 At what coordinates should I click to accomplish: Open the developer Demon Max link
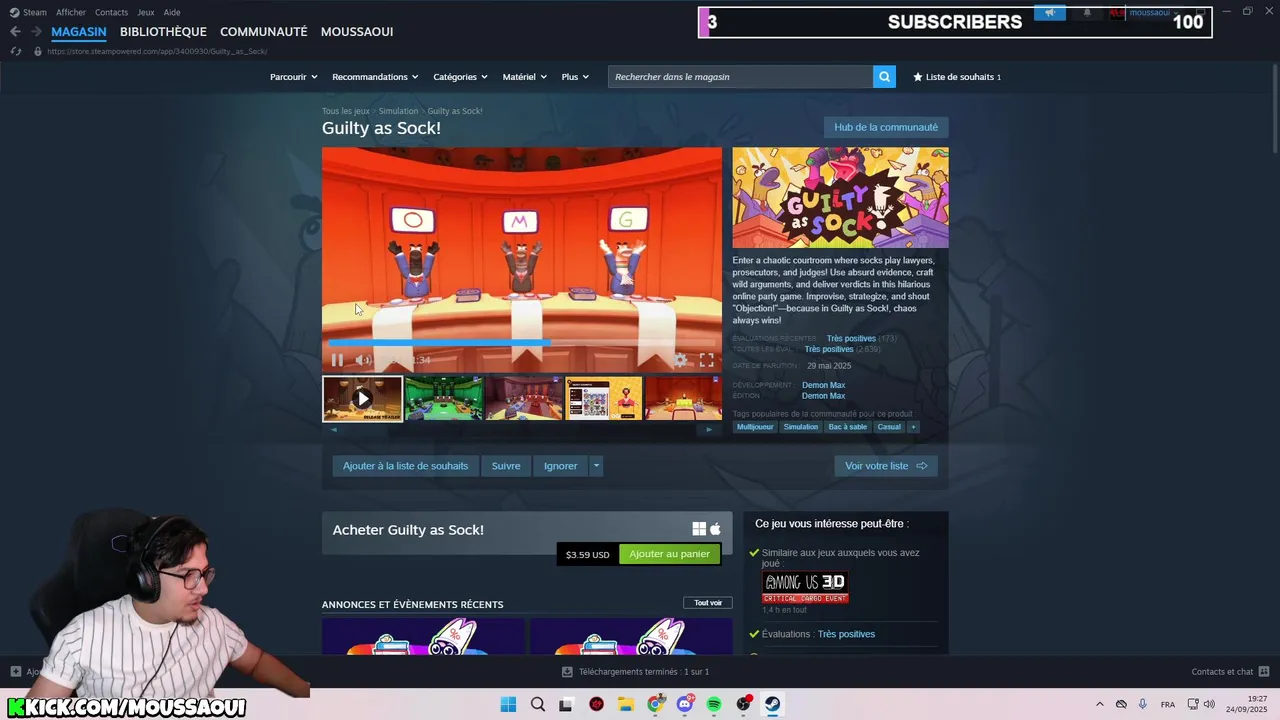pos(823,385)
